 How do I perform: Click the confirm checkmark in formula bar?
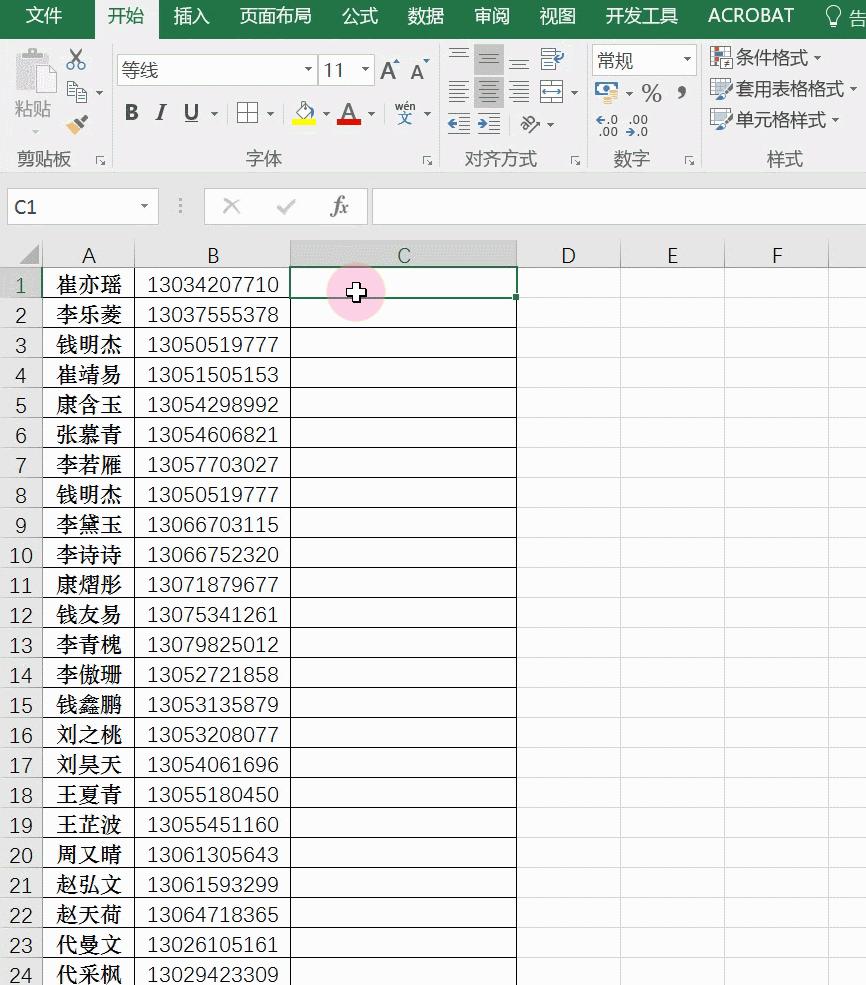pos(286,206)
